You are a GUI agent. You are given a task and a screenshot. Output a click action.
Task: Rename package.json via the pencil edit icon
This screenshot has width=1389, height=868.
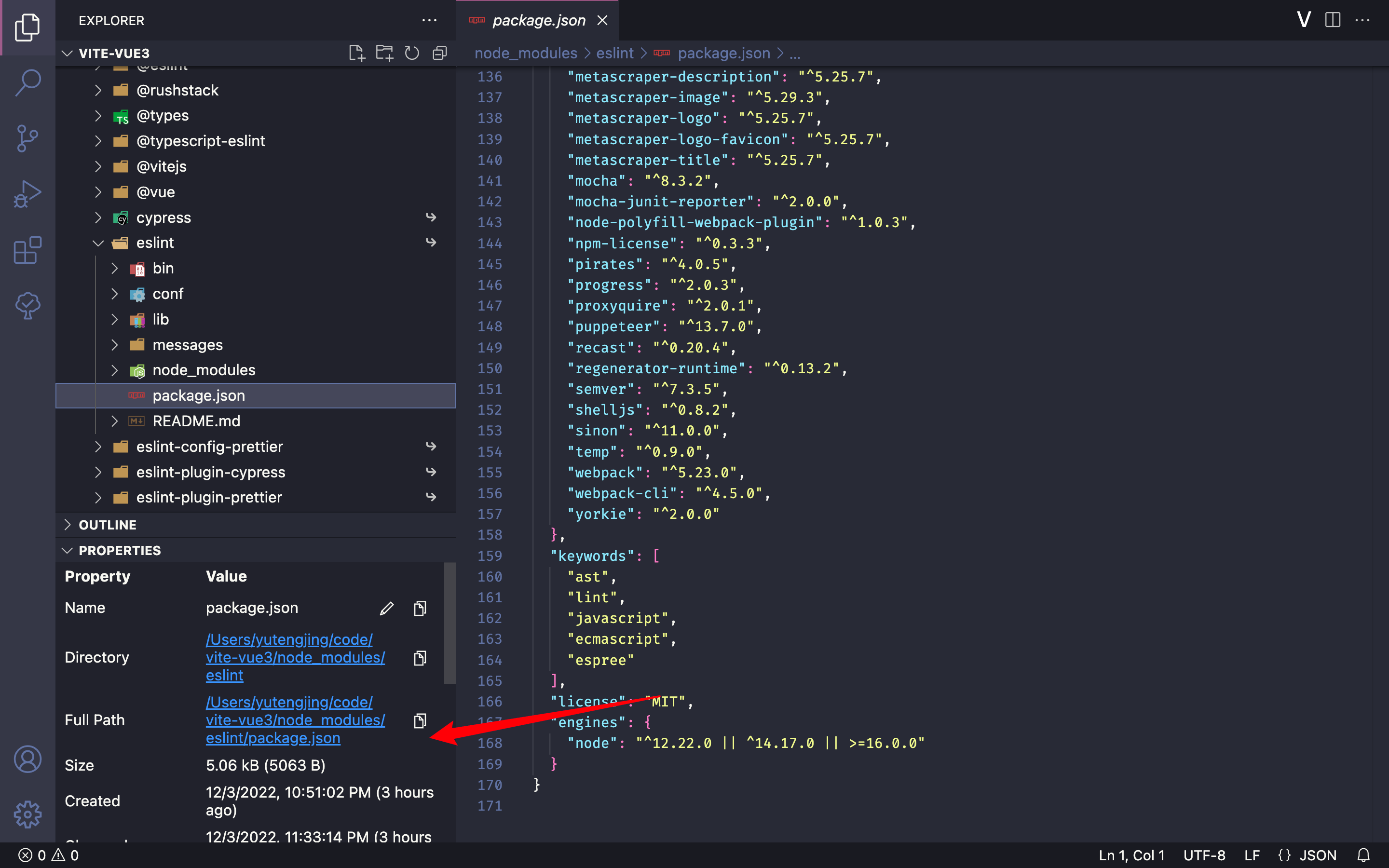[387, 608]
